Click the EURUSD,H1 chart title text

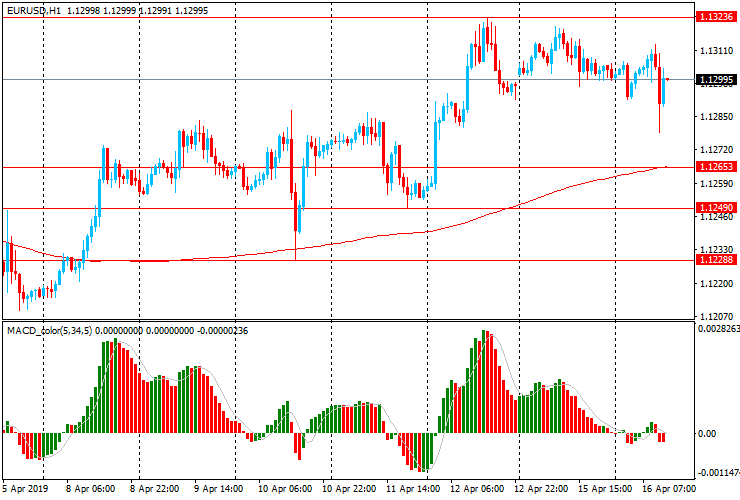(37, 9)
